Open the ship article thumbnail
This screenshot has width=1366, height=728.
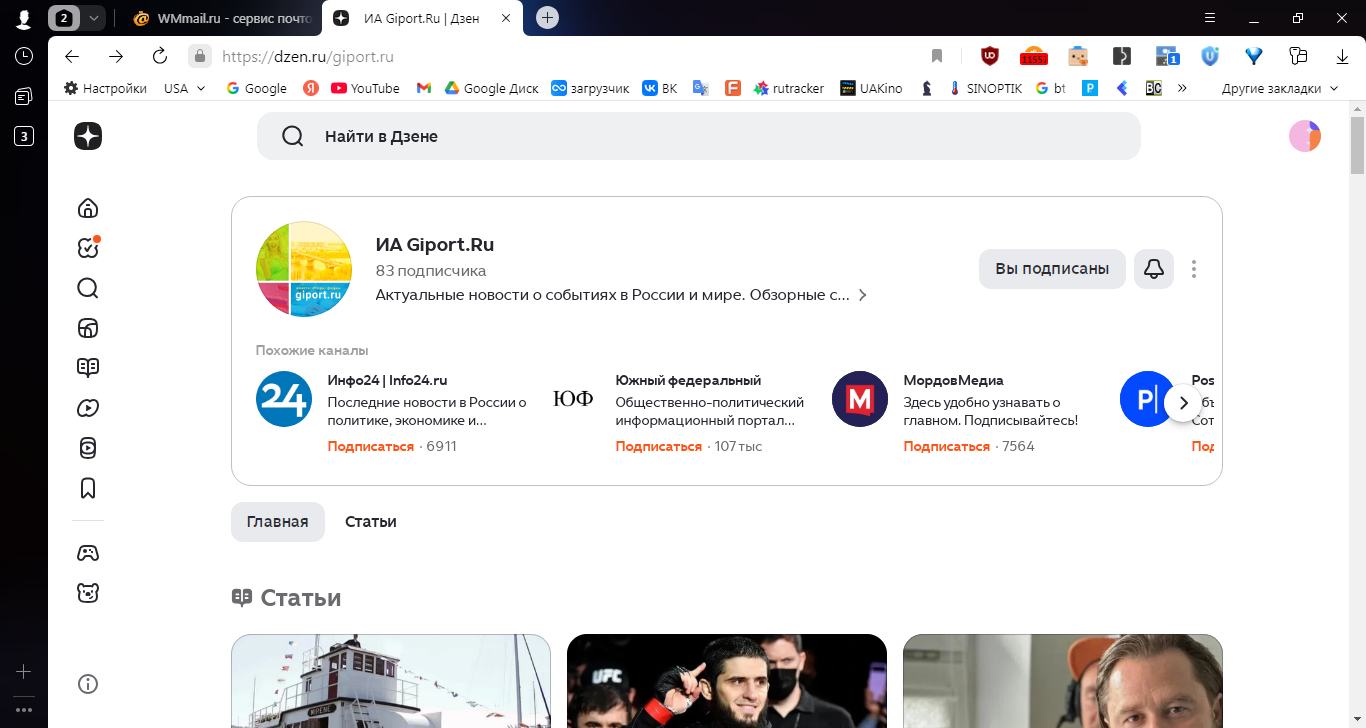click(391, 681)
